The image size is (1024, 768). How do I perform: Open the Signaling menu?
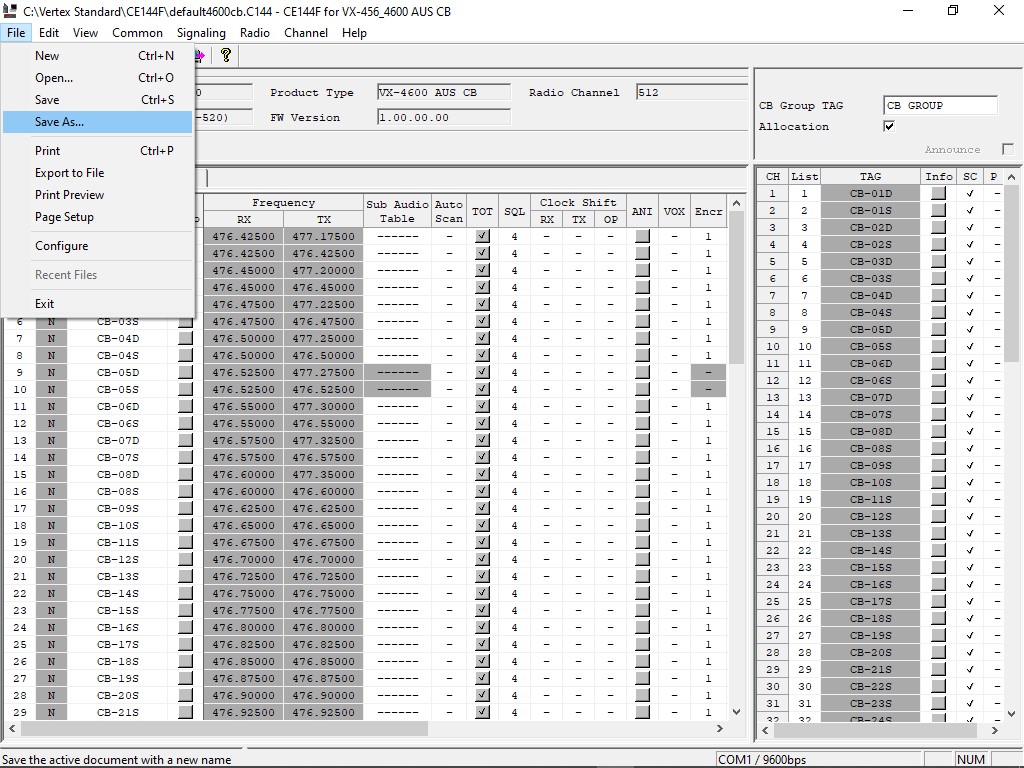201,33
